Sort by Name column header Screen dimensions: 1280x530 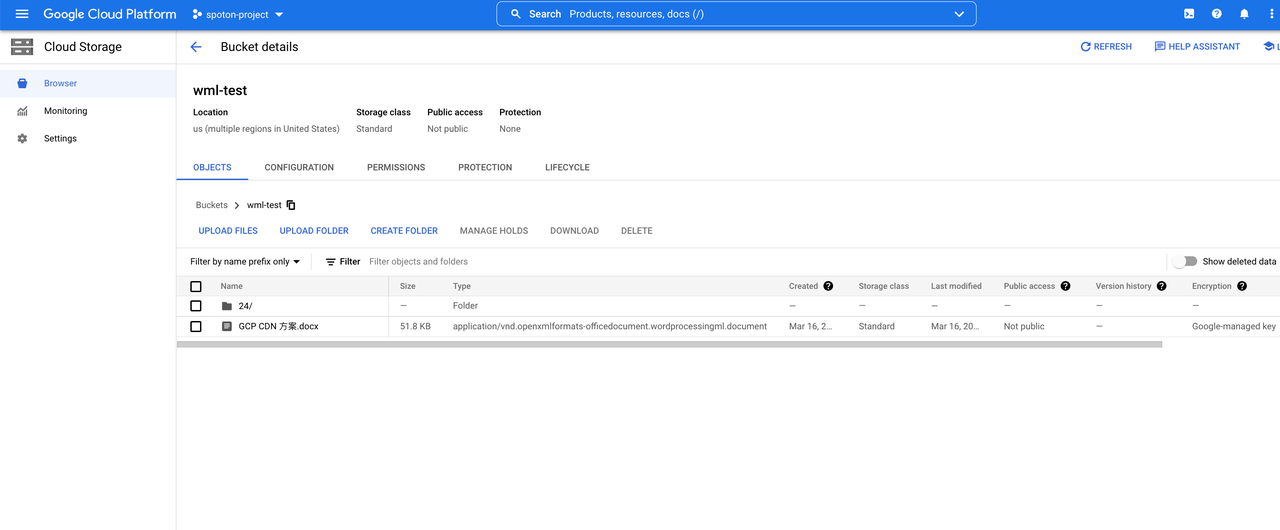click(x=232, y=286)
